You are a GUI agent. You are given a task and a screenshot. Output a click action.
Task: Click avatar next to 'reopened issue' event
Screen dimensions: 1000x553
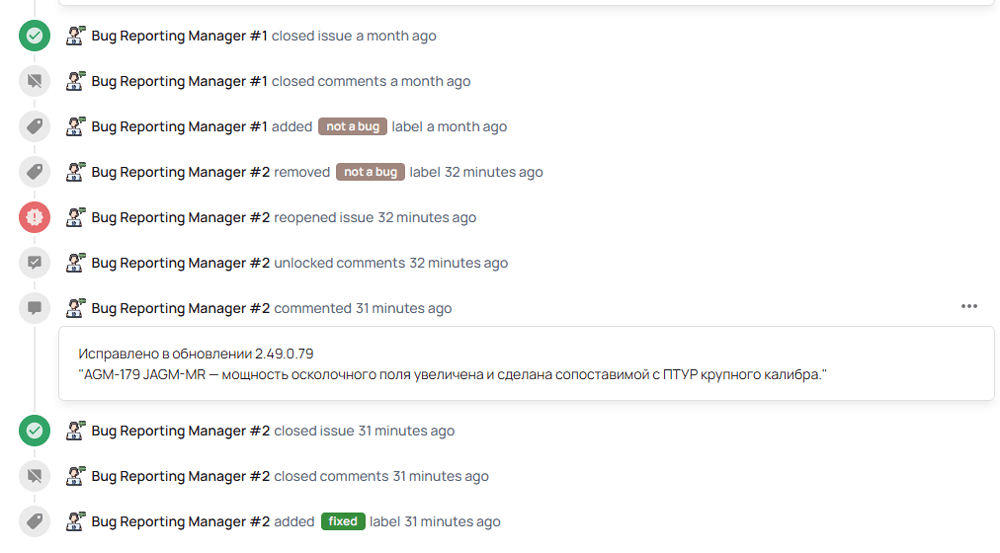point(75,217)
